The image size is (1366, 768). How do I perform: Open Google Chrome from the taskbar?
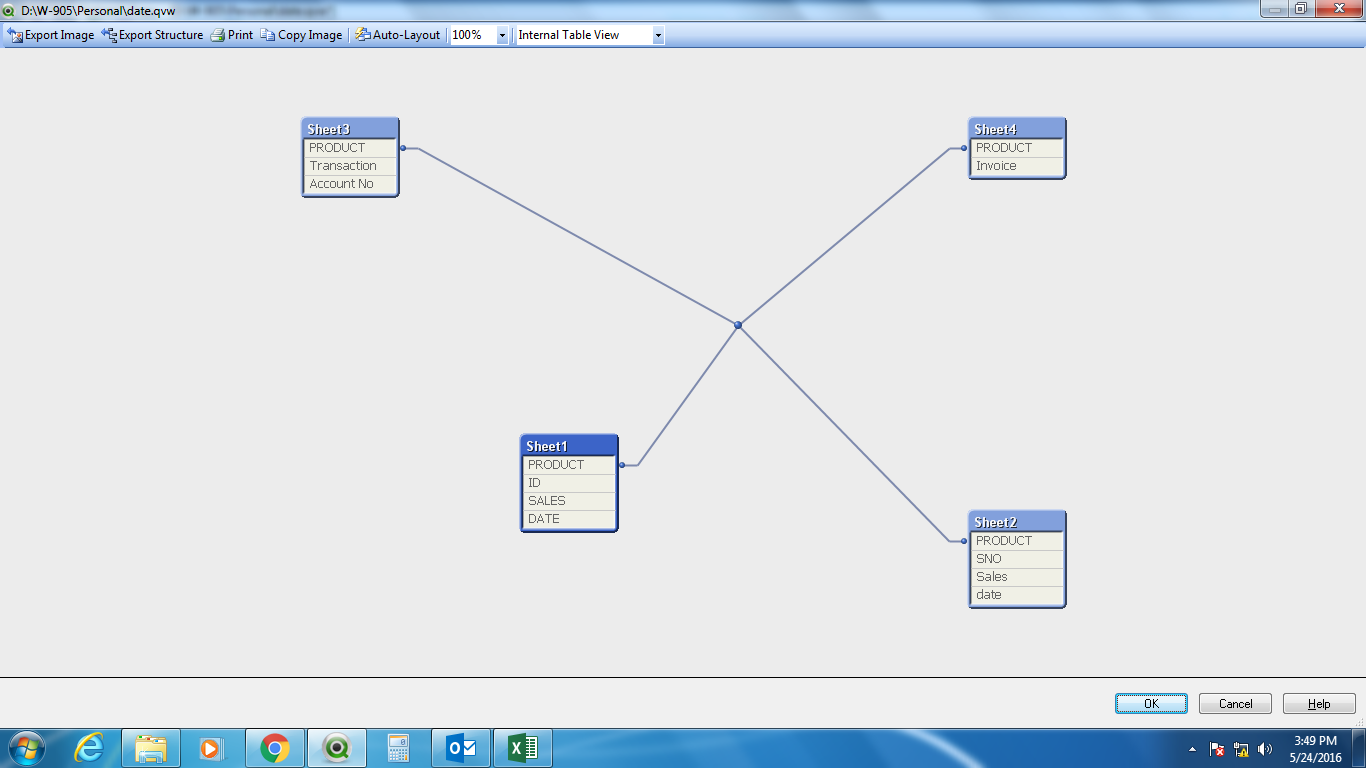pos(274,748)
